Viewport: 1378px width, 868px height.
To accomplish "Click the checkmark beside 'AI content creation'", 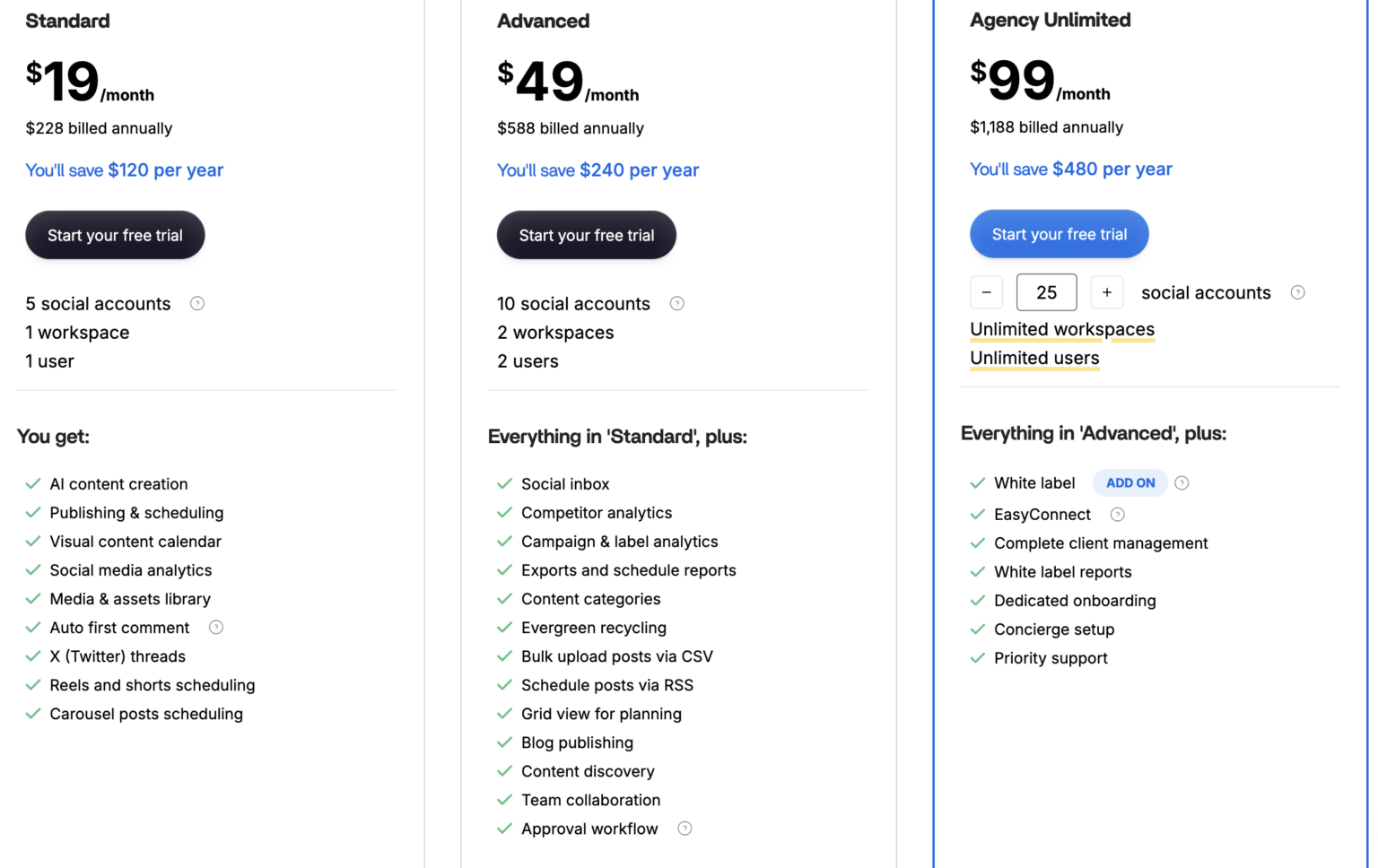I will pos(33,483).
